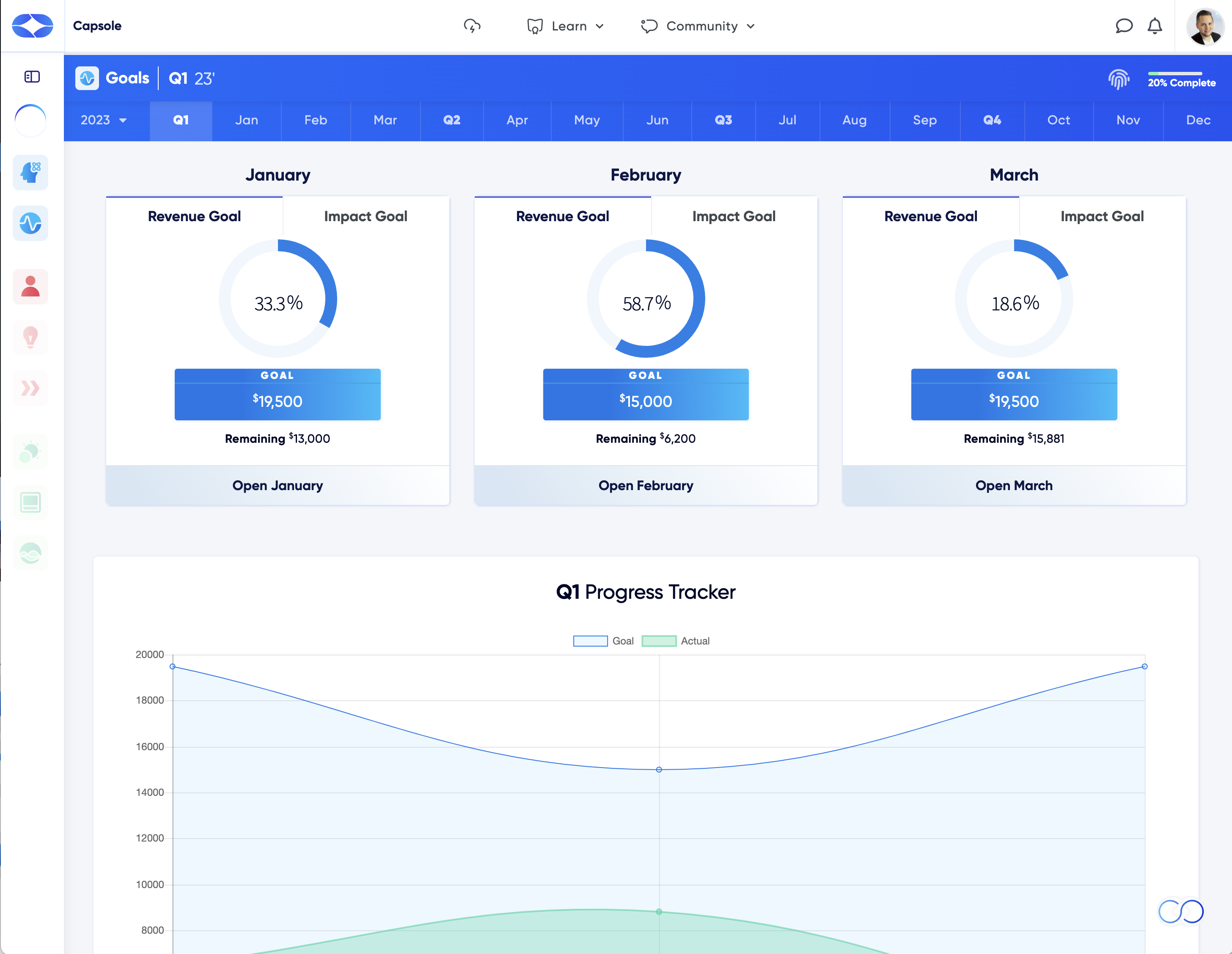Screen dimensions: 1232x954
Task: Click the Open March button
Action: pyautogui.click(x=1014, y=485)
